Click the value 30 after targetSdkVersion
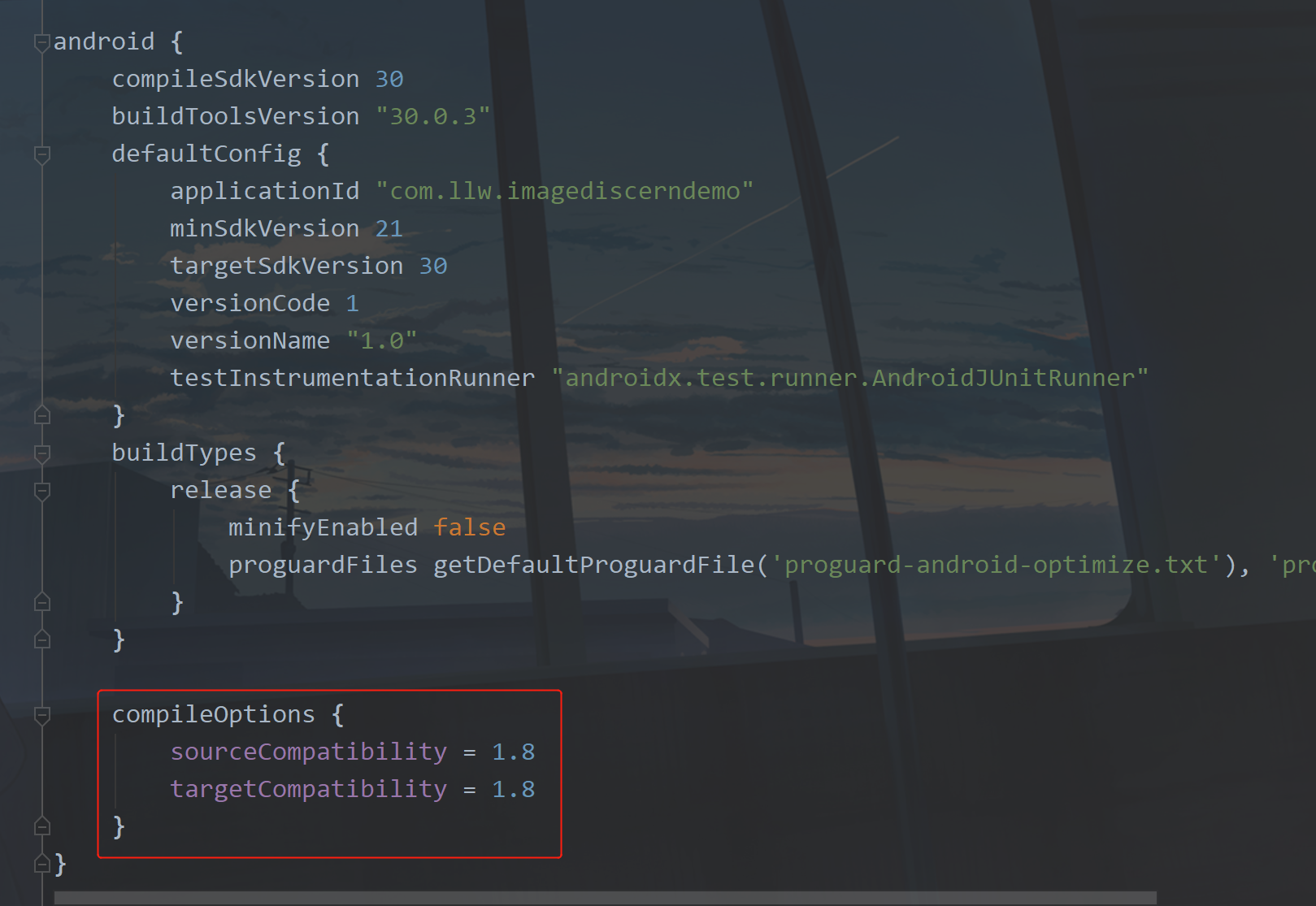1316x906 pixels. coord(433,266)
